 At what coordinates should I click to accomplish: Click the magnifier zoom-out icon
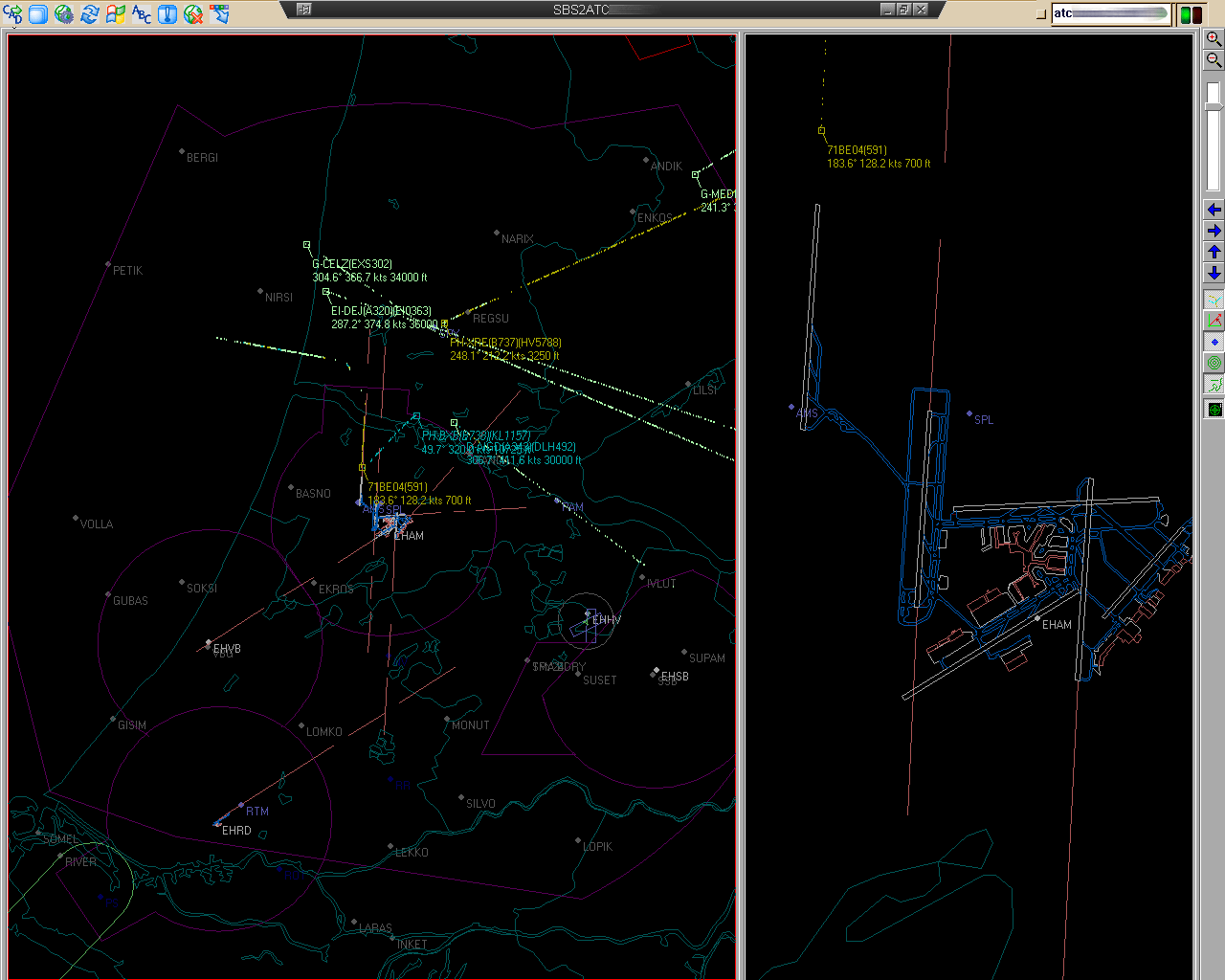pos(1214,59)
